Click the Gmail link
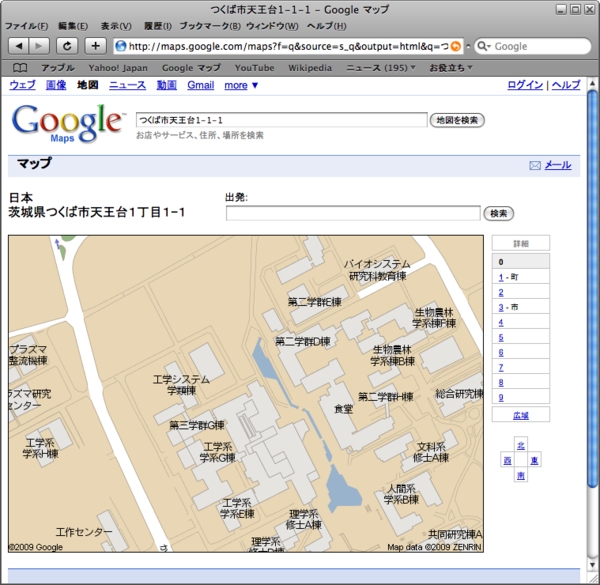This screenshot has height=585, width=600. 201,85
